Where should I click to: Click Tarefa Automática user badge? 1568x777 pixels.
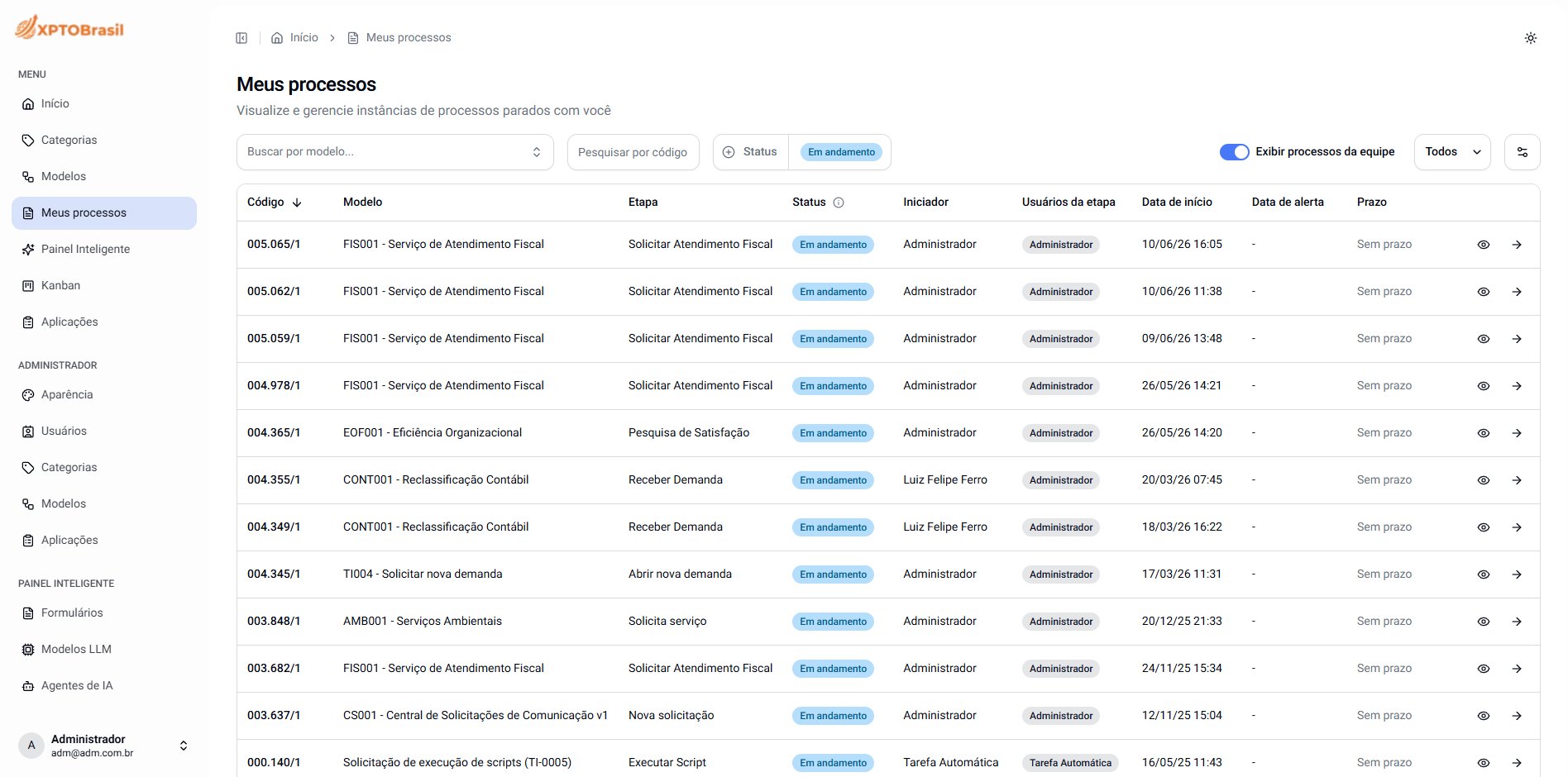pyautogui.click(x=1070, y=763)
